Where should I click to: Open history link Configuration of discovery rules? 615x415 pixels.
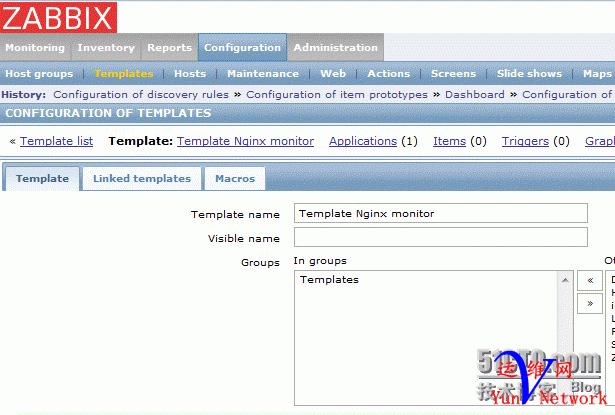pos(141,95)
